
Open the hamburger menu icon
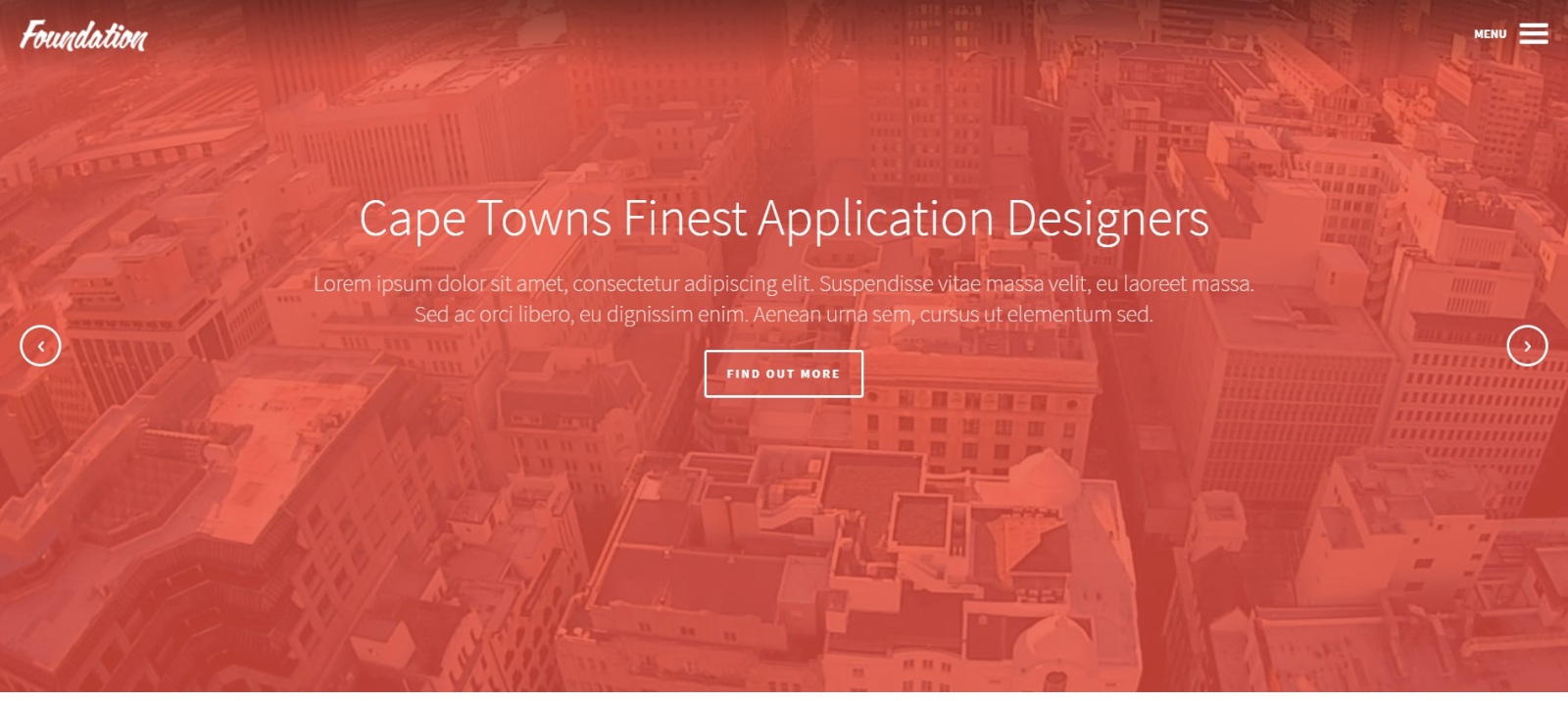[x=1534, y=34]
